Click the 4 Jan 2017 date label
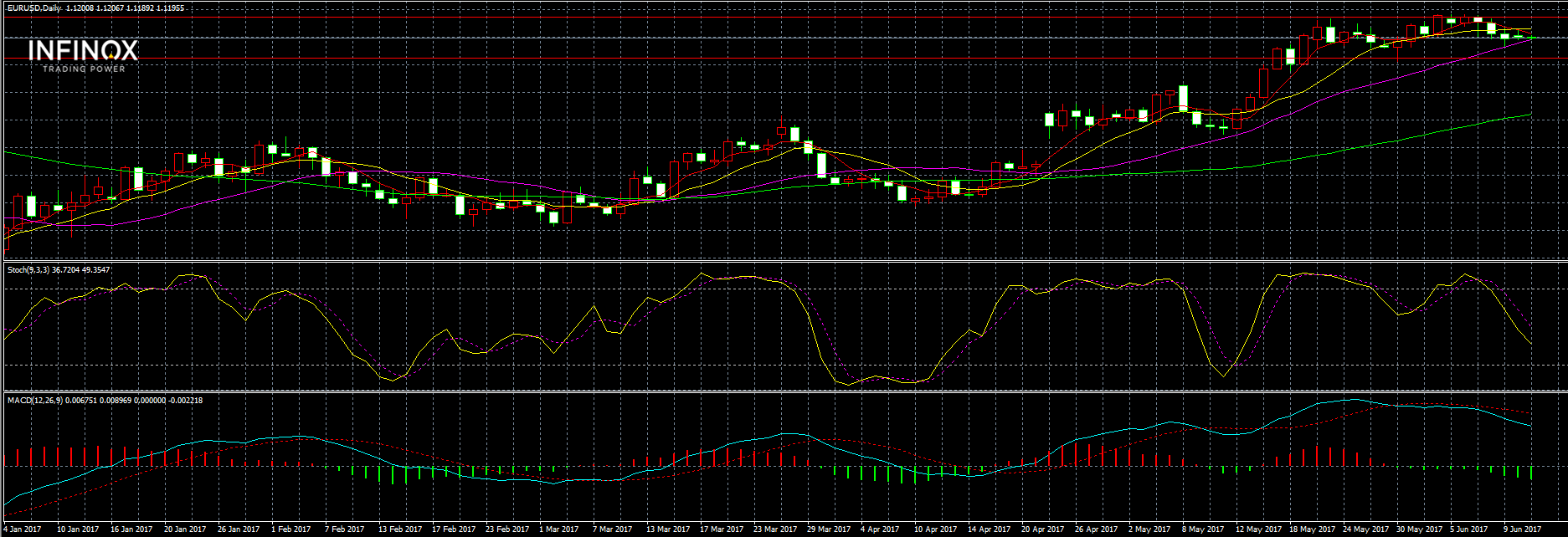Image resolution: width=1568 pixels, height=537 pixels. coord(22,529)
